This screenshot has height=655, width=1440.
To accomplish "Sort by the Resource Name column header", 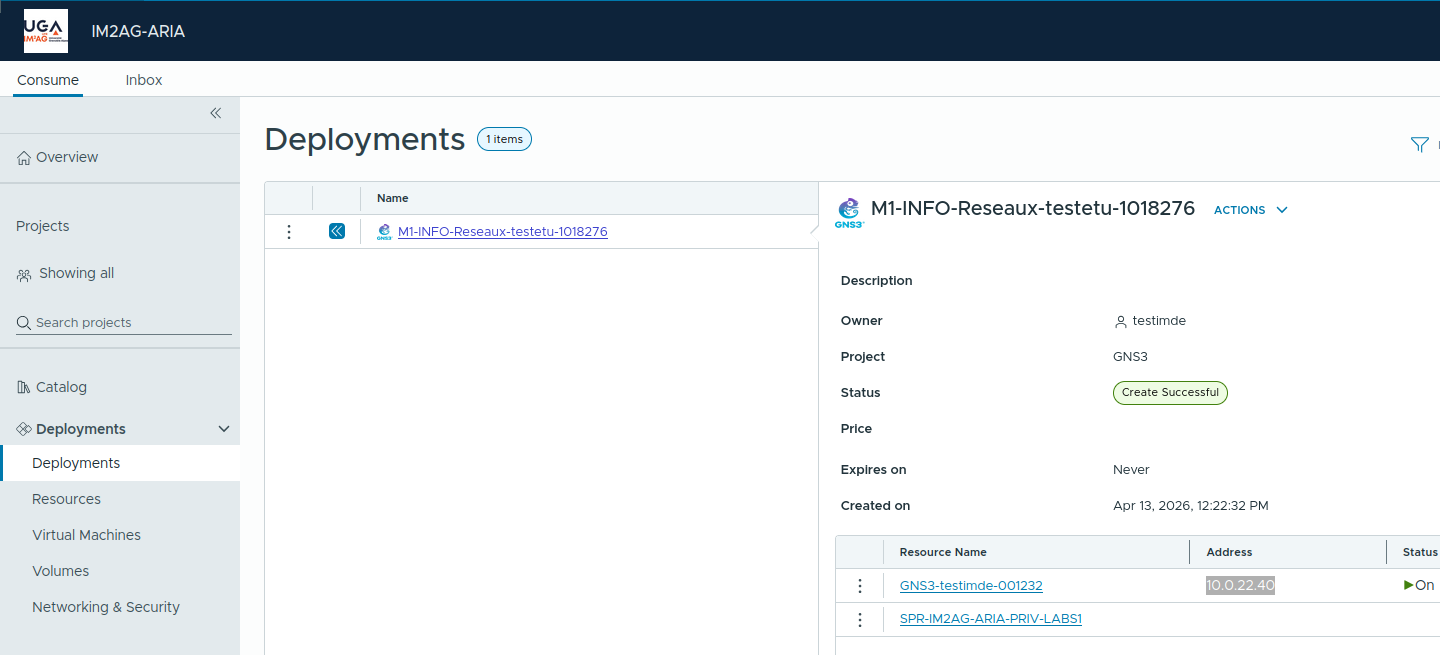I will click(x=942, y=552).
